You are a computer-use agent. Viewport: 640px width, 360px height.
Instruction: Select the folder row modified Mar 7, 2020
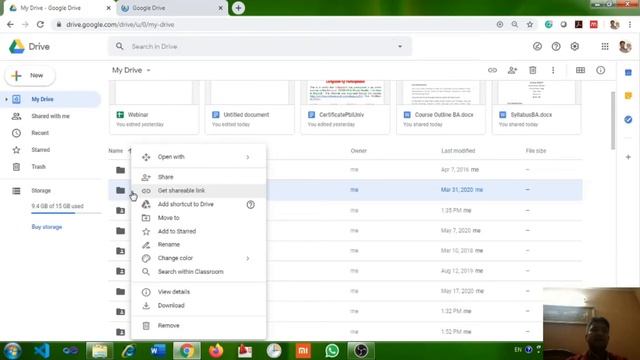click(345, 231)
